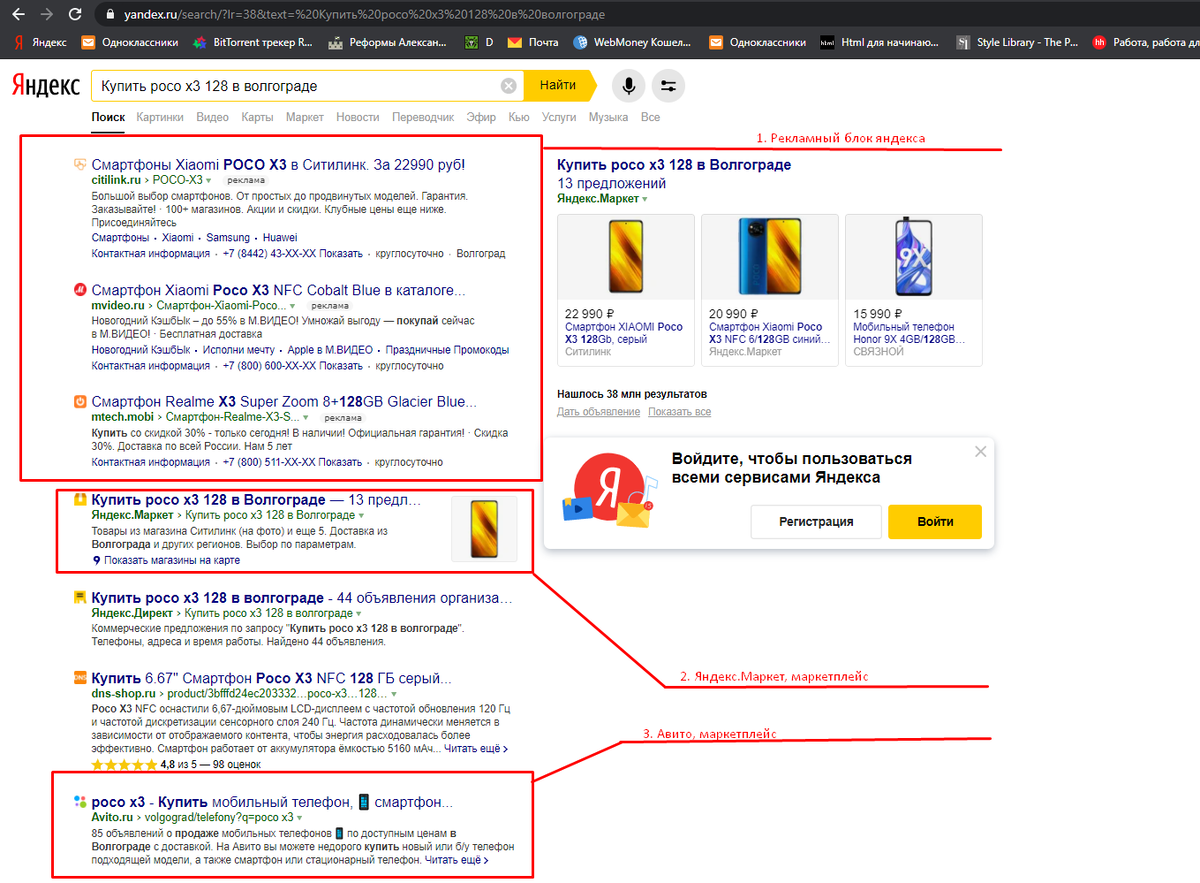The image size is (1200, 883).
Task: Open Смартфон Xiaomi Poco X3 NFC Cobalt Blue ad
Action: pyautogui.click(x=279, y=290)
